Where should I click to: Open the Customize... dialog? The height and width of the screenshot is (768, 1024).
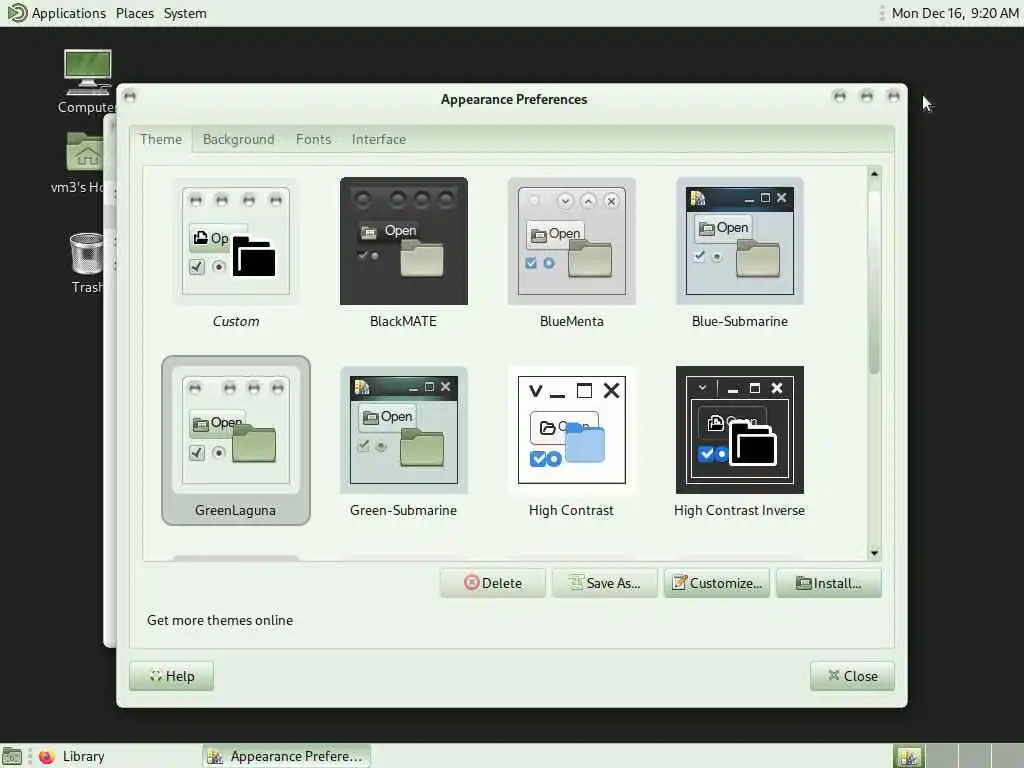[x=716, y=583]
